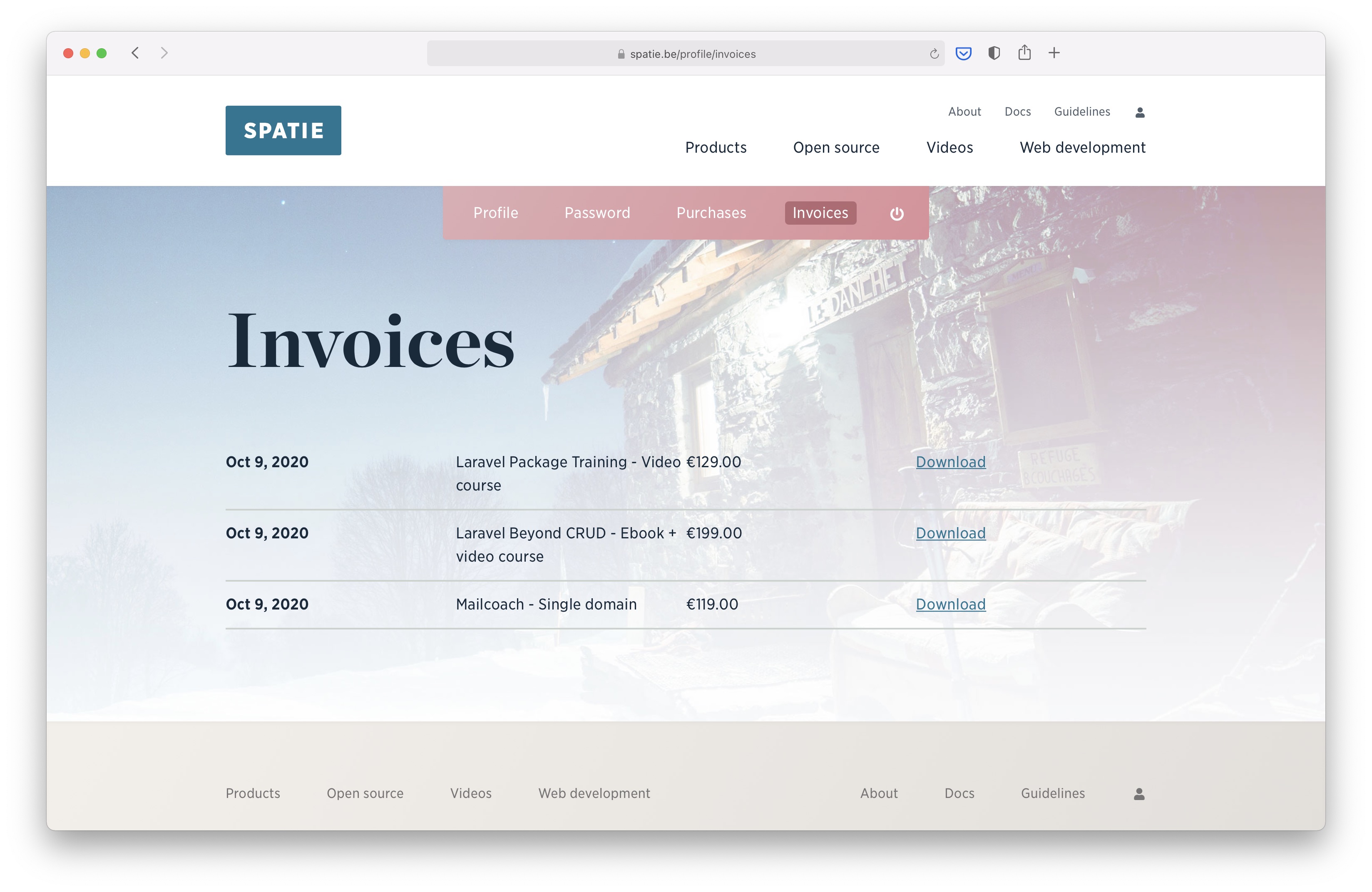Open Products link in the footer
This screenshot has width=1372, height=892.
(253, 793)
